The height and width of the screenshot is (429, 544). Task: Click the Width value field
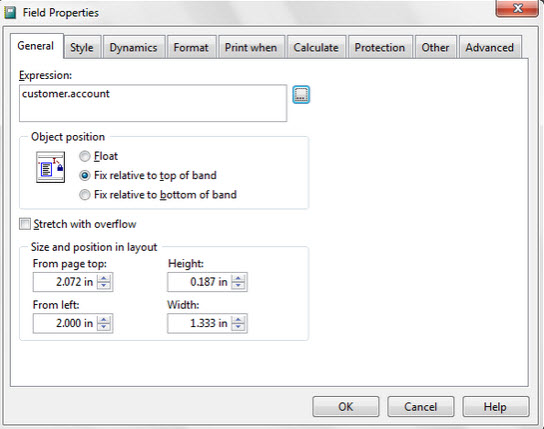(x=200, y=323)
